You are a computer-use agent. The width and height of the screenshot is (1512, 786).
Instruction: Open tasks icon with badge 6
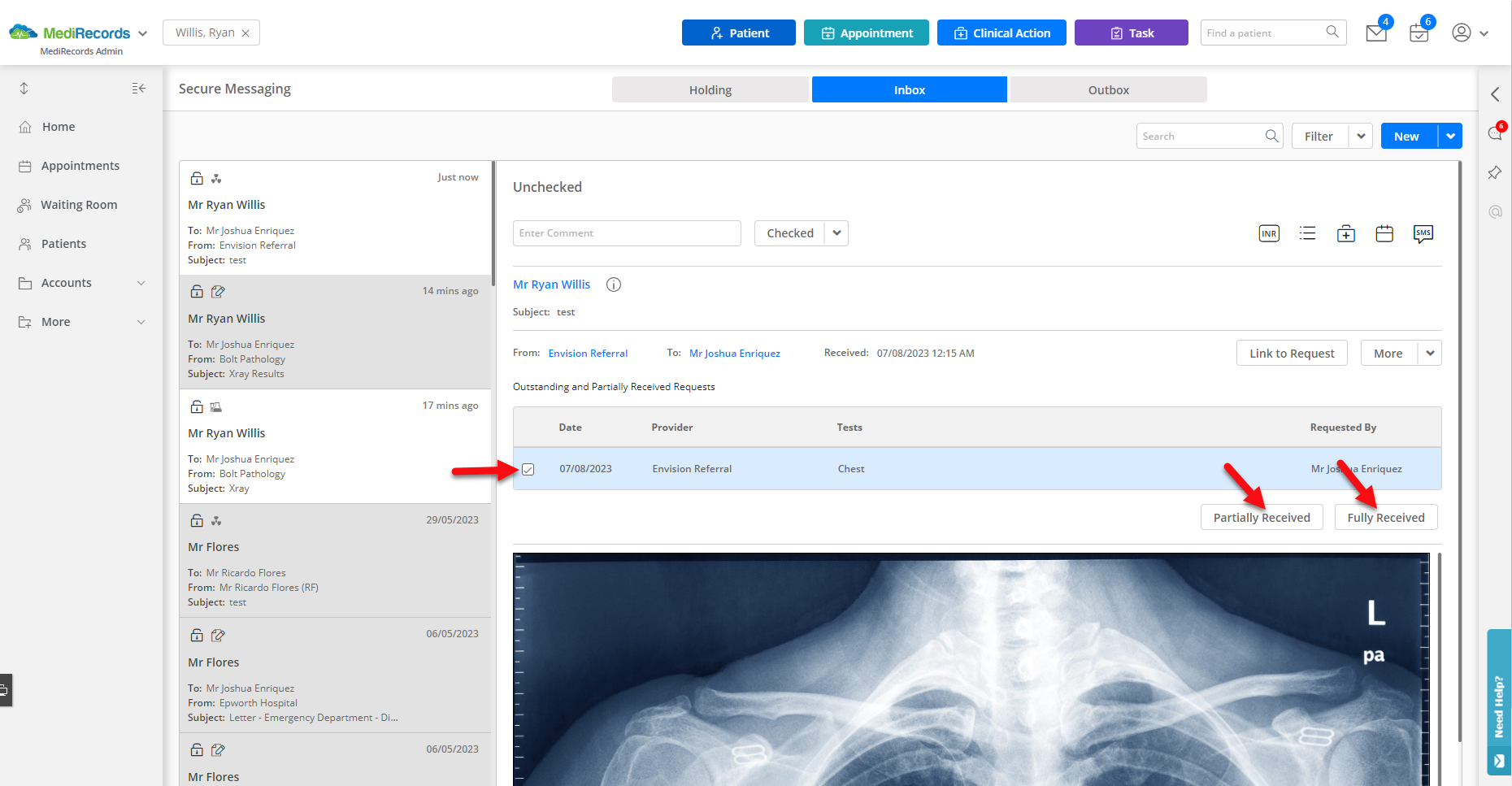click(1419, 33)
